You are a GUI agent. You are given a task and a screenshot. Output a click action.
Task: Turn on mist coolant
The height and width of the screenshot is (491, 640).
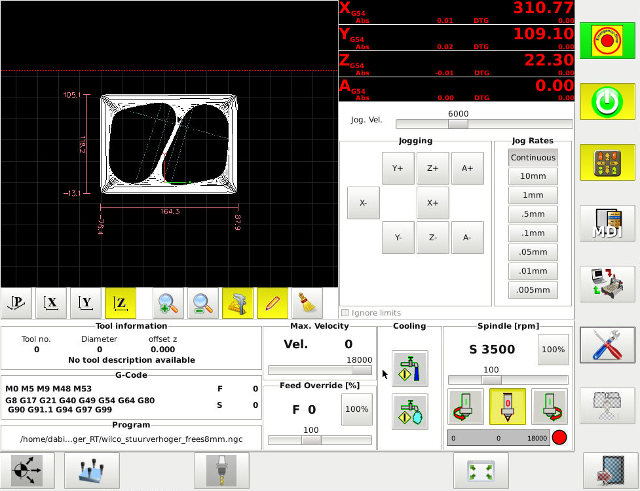click(x=409, y=410)
